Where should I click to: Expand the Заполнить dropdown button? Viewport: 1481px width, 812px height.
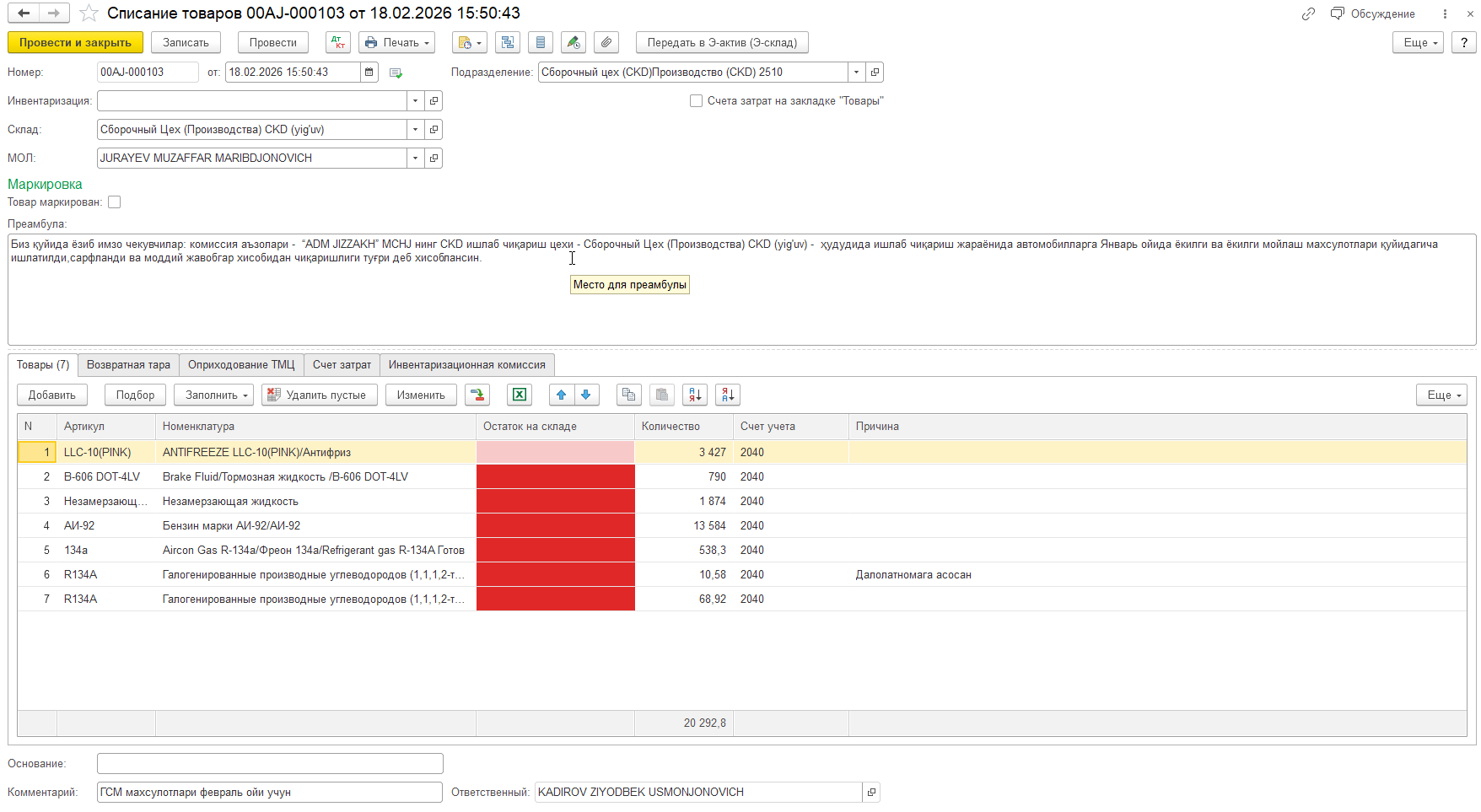point(213,395)
